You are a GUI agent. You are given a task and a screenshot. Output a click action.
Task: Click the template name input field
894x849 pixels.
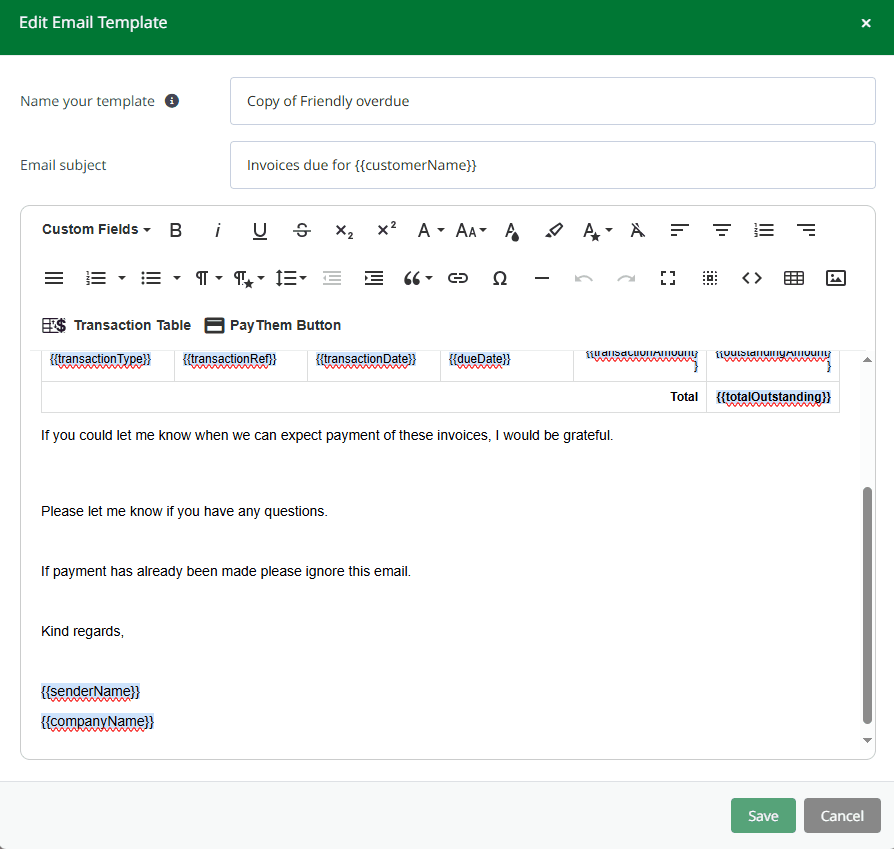pyautogui.click(x=552, y=101)
